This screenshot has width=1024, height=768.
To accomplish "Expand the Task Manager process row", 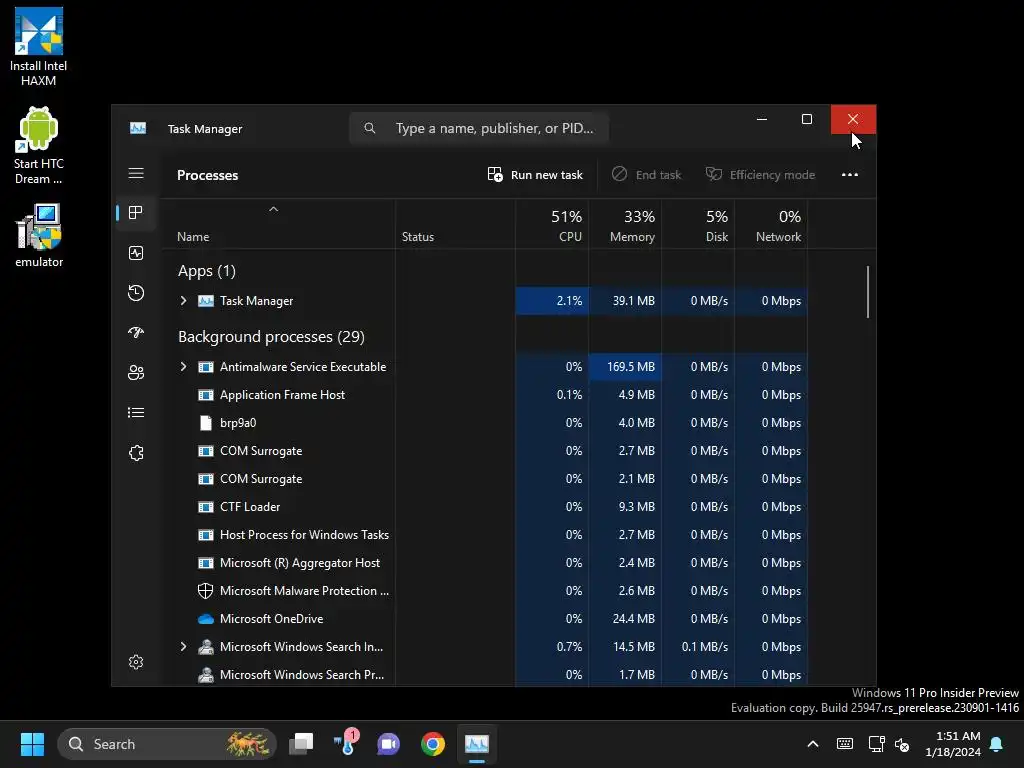I will click(184, 300).
